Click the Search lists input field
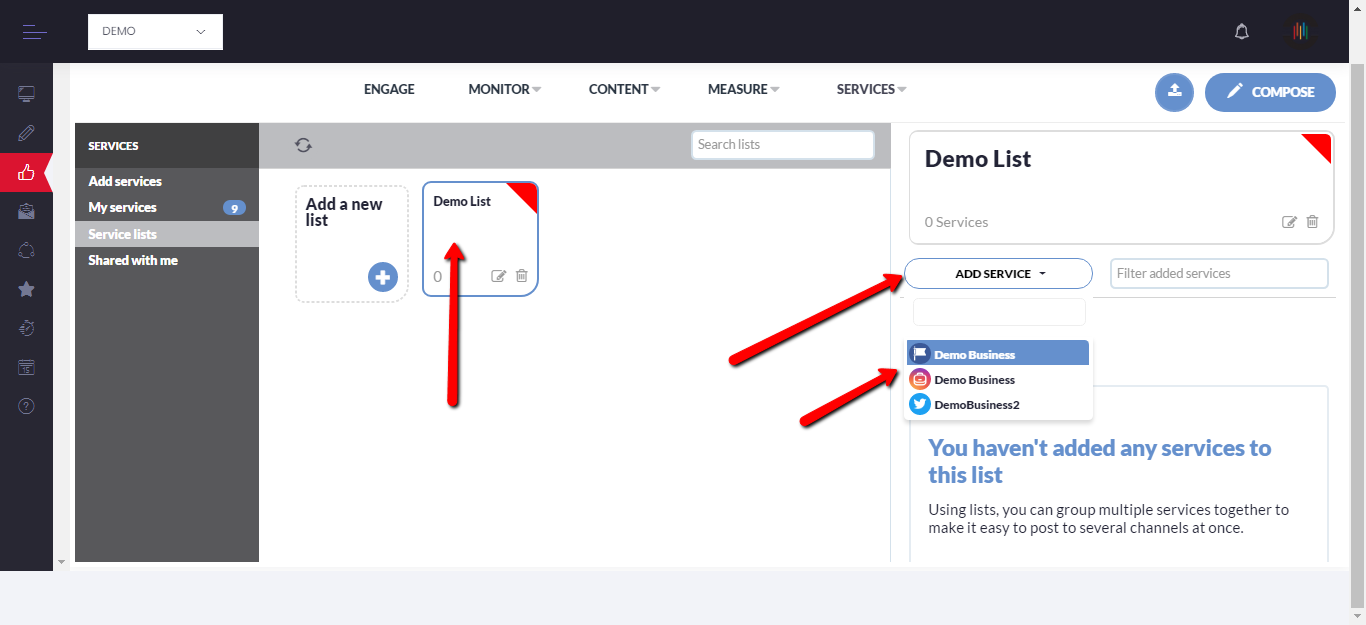This screenshot has height=625, width=1366. [x=782, y=145]
